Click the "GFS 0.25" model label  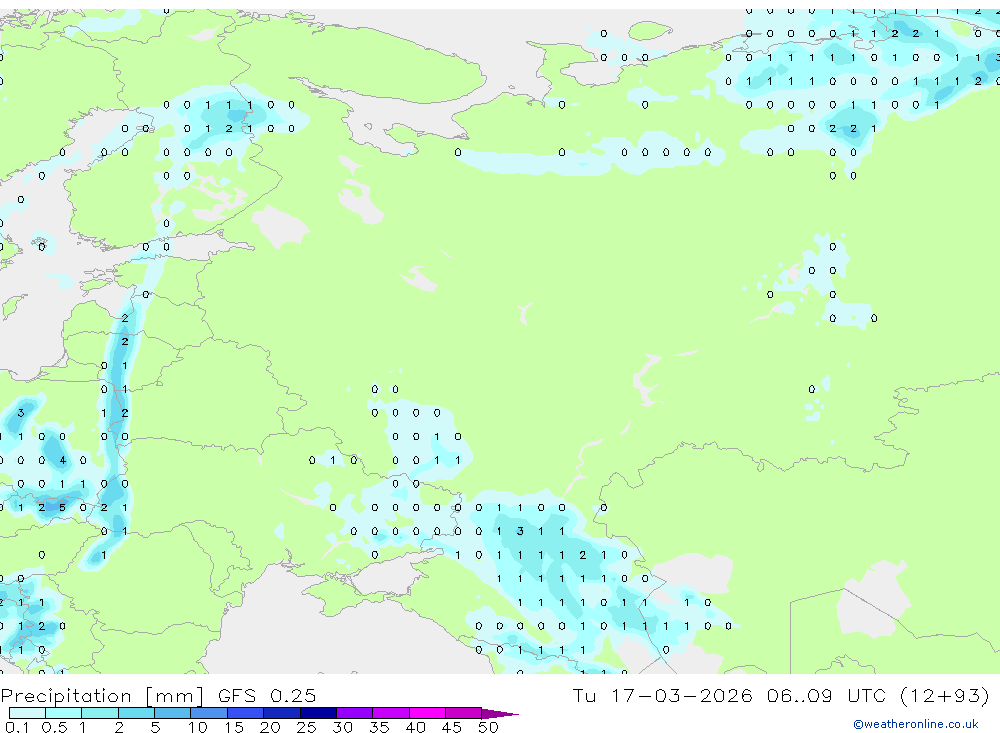click(x=267, y=695)
